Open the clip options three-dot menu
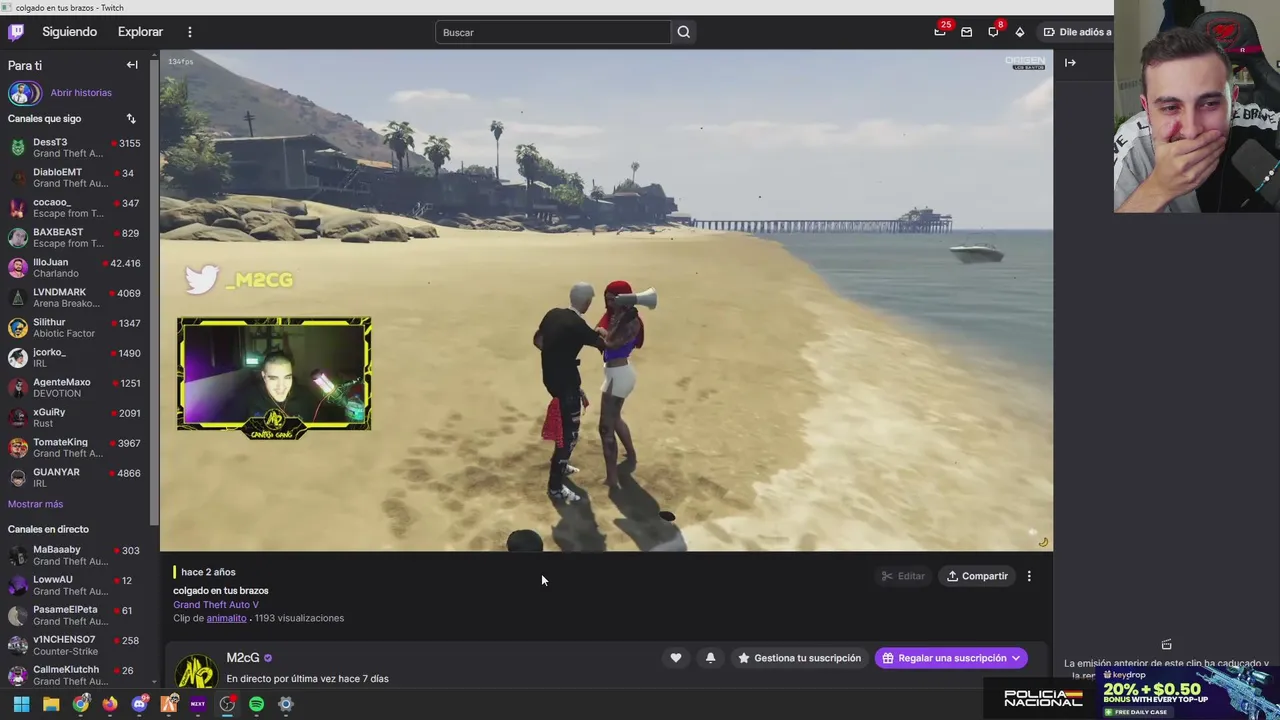Screen dimensions: 1280x720 click(1029, 576)
